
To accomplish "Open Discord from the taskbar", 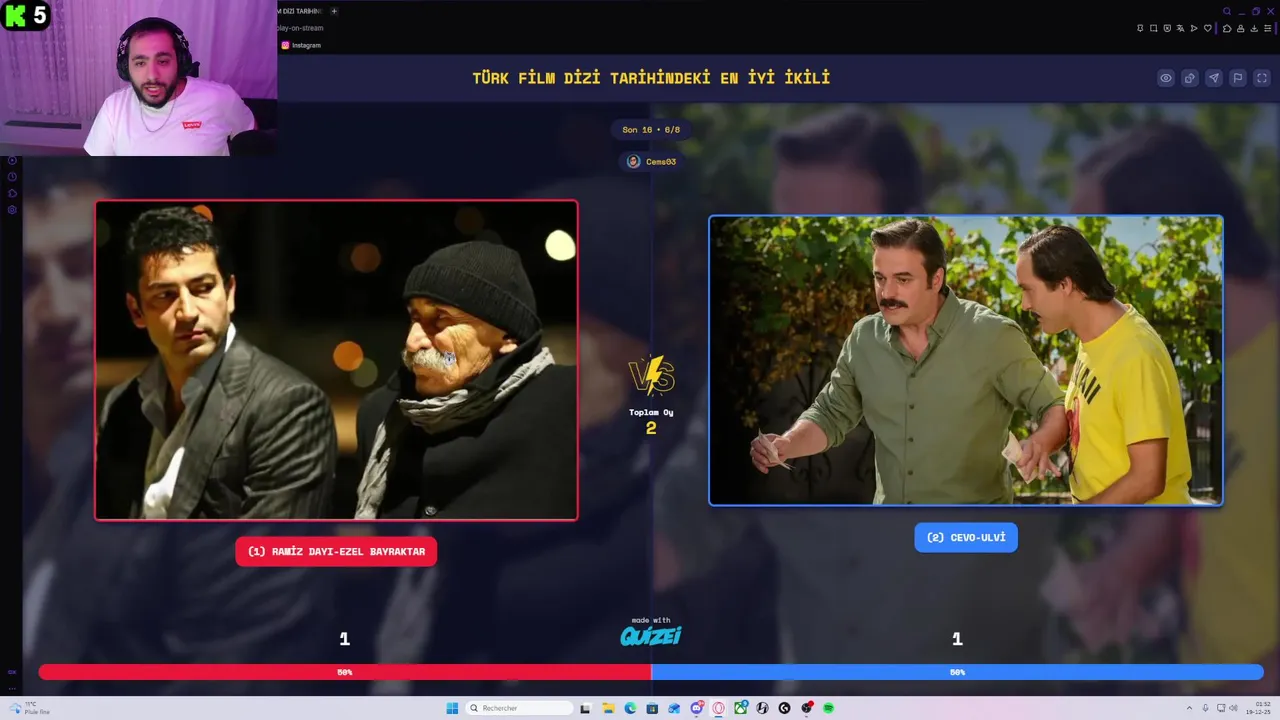I will coord(697,708).
